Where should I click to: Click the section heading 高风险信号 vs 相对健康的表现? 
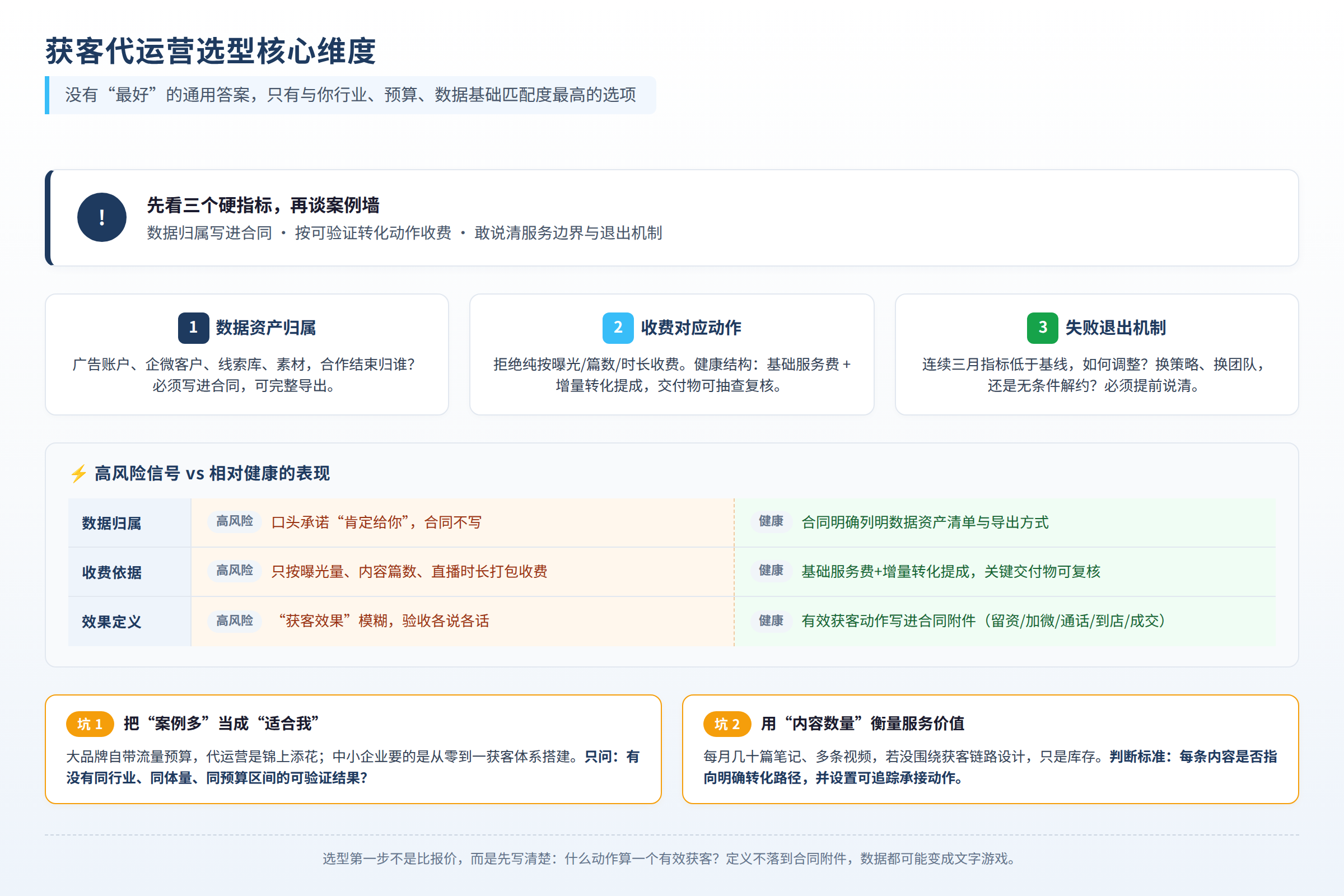[x=212, y=474]
